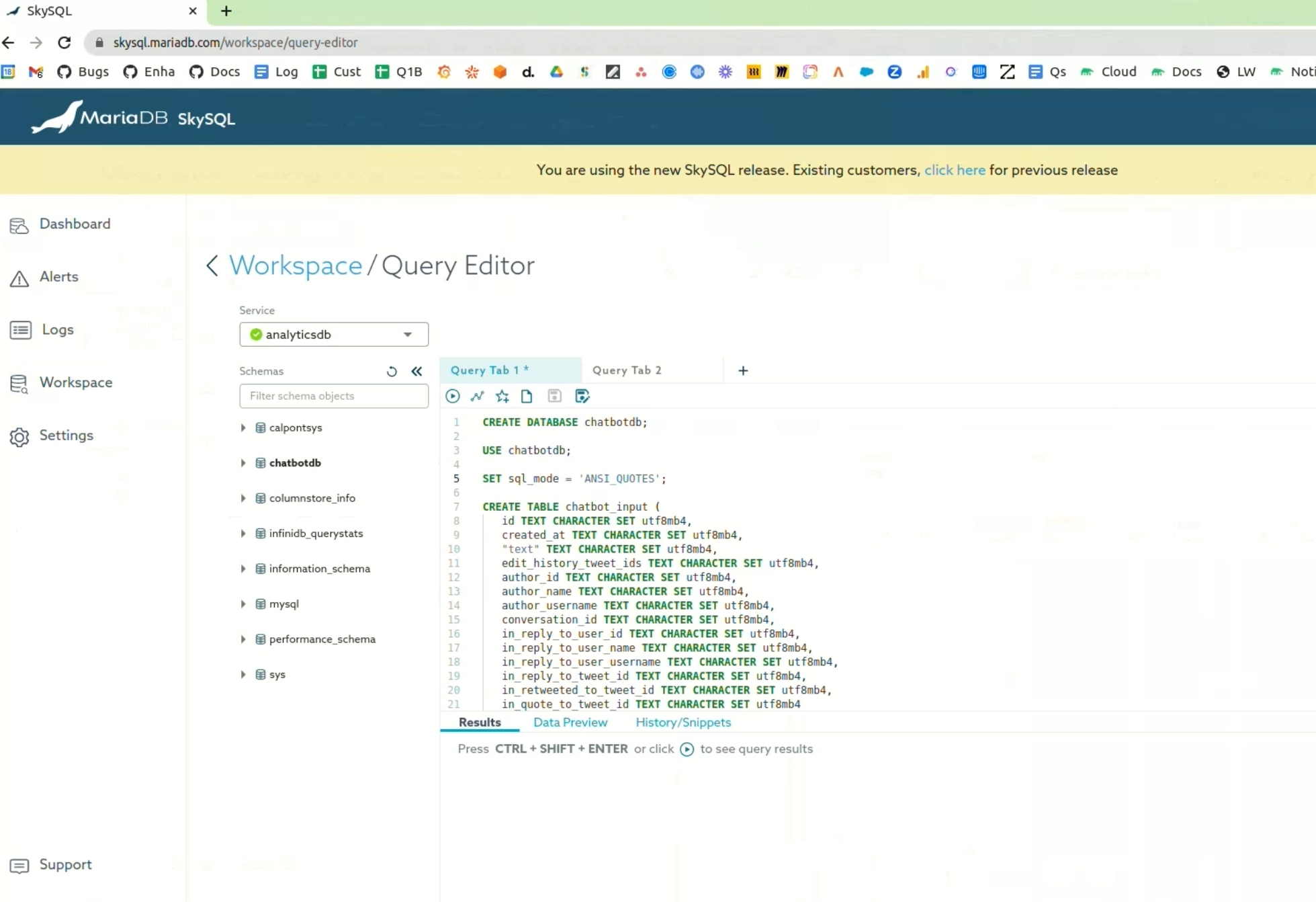
Task: Run the query with play icon
Action: (453, 396)
